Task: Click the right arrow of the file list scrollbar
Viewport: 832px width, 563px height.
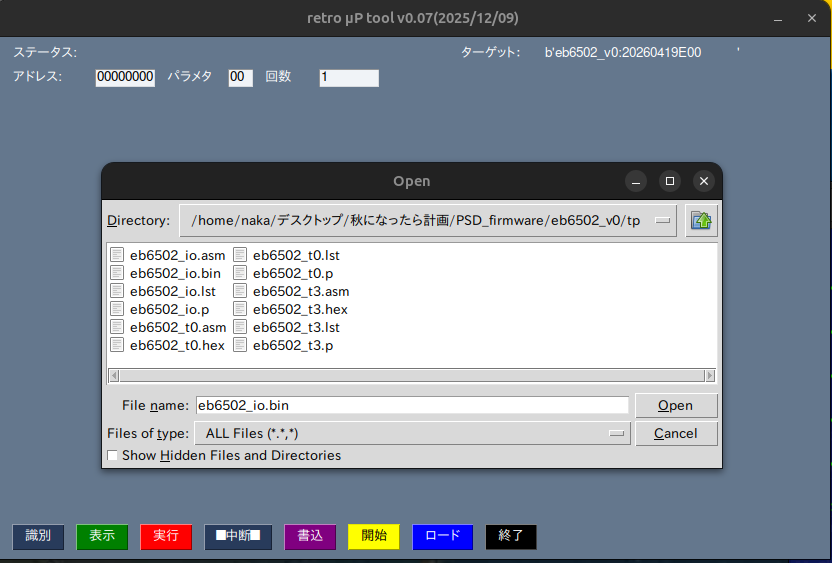Action: tap(710, 376)
